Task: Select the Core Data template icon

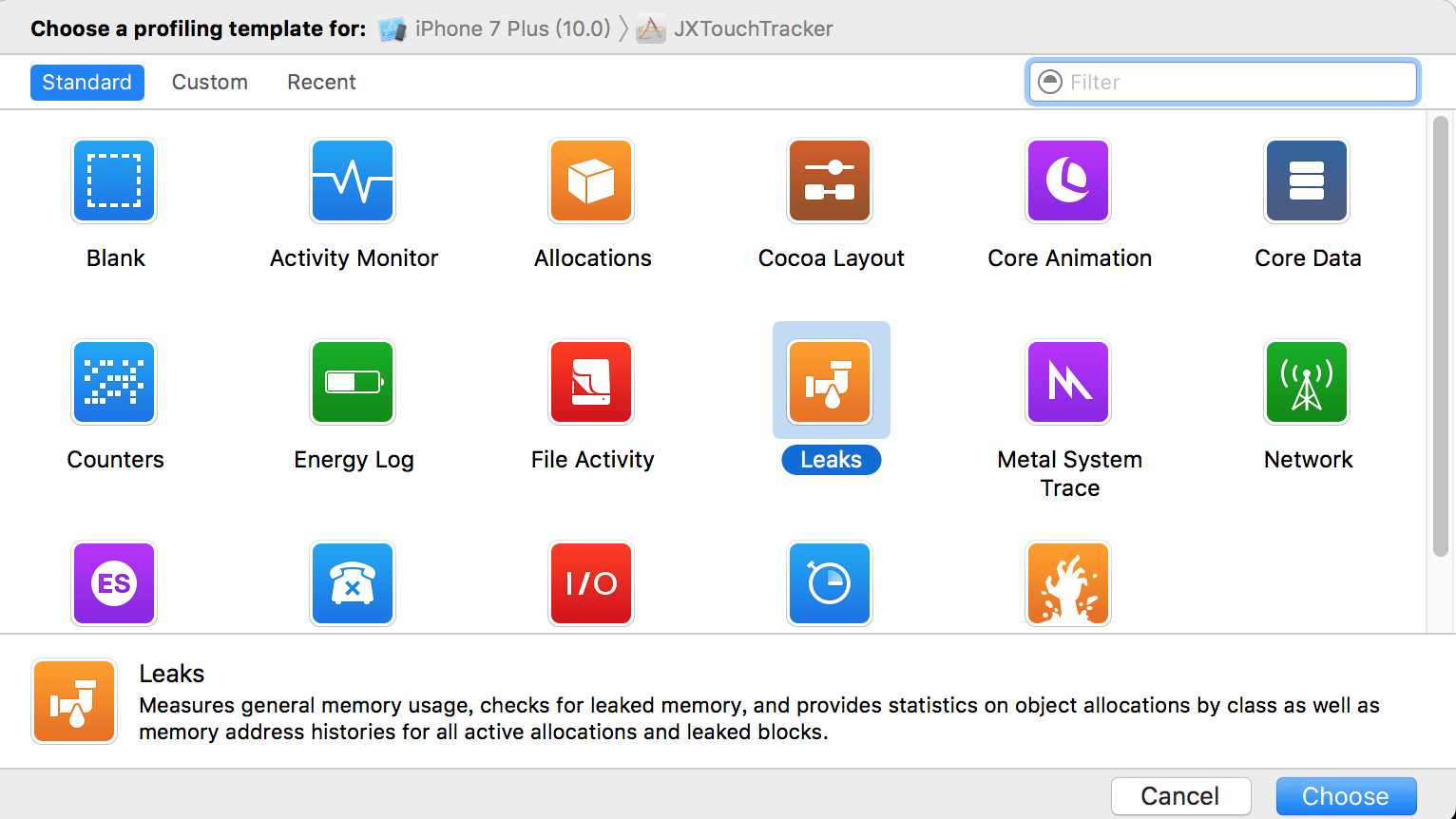Action: coord(1307,181)
